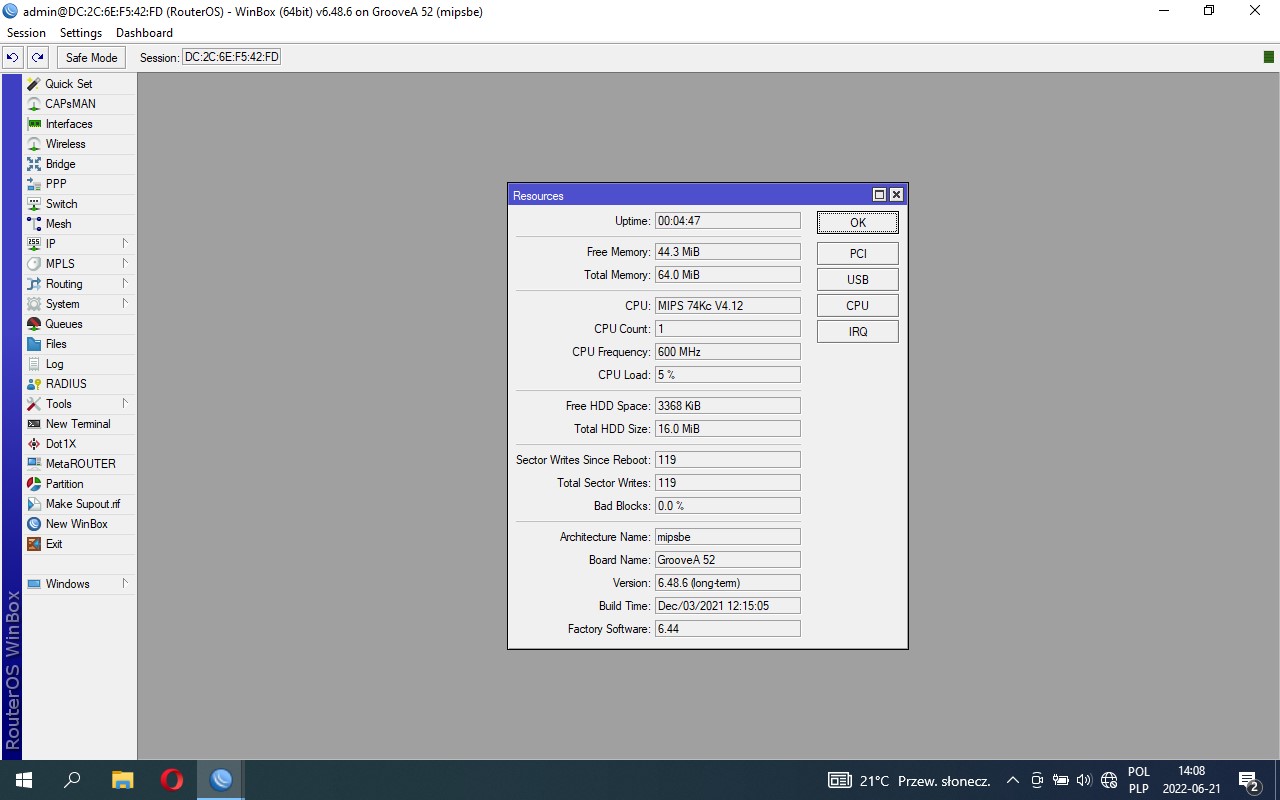Open the Windows Start menu
Viewport: 1280px width, 800px height.
pyautogui.click(x=24, y=780)
